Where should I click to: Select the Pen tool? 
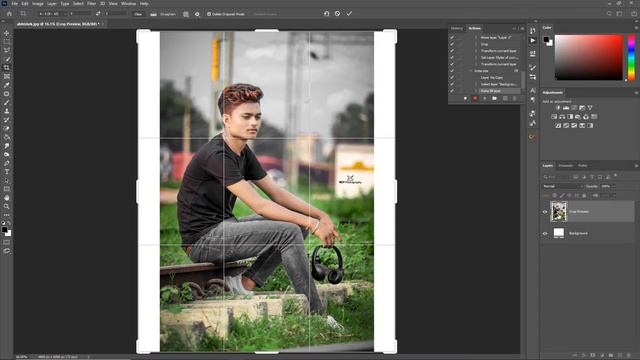pos(7,163)
